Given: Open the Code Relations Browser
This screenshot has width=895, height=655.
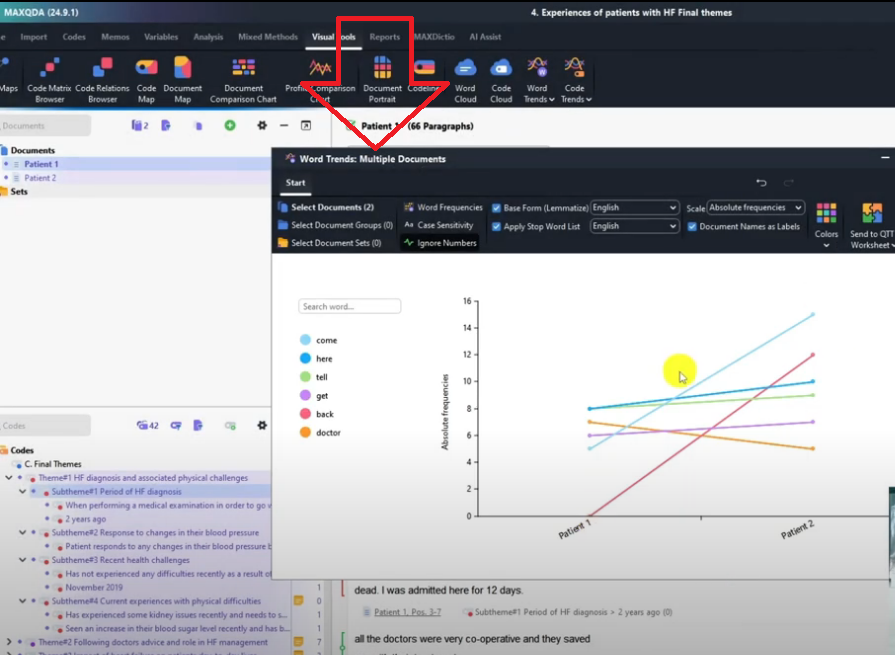Looking at the screenshot, I should (102, 80).
